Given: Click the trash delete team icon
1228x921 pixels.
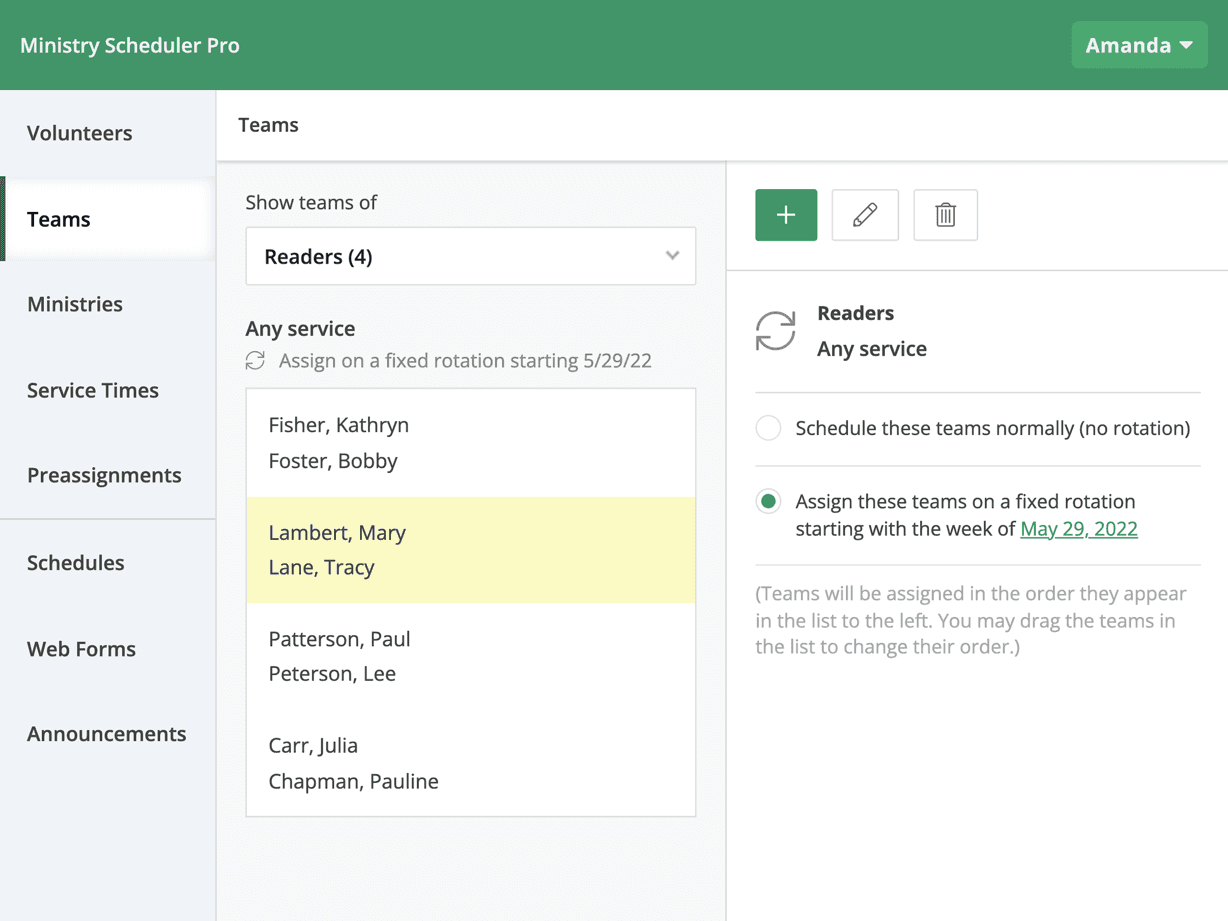Looking at the screenshot, I should pyautogui.click(x=945, y=215).
